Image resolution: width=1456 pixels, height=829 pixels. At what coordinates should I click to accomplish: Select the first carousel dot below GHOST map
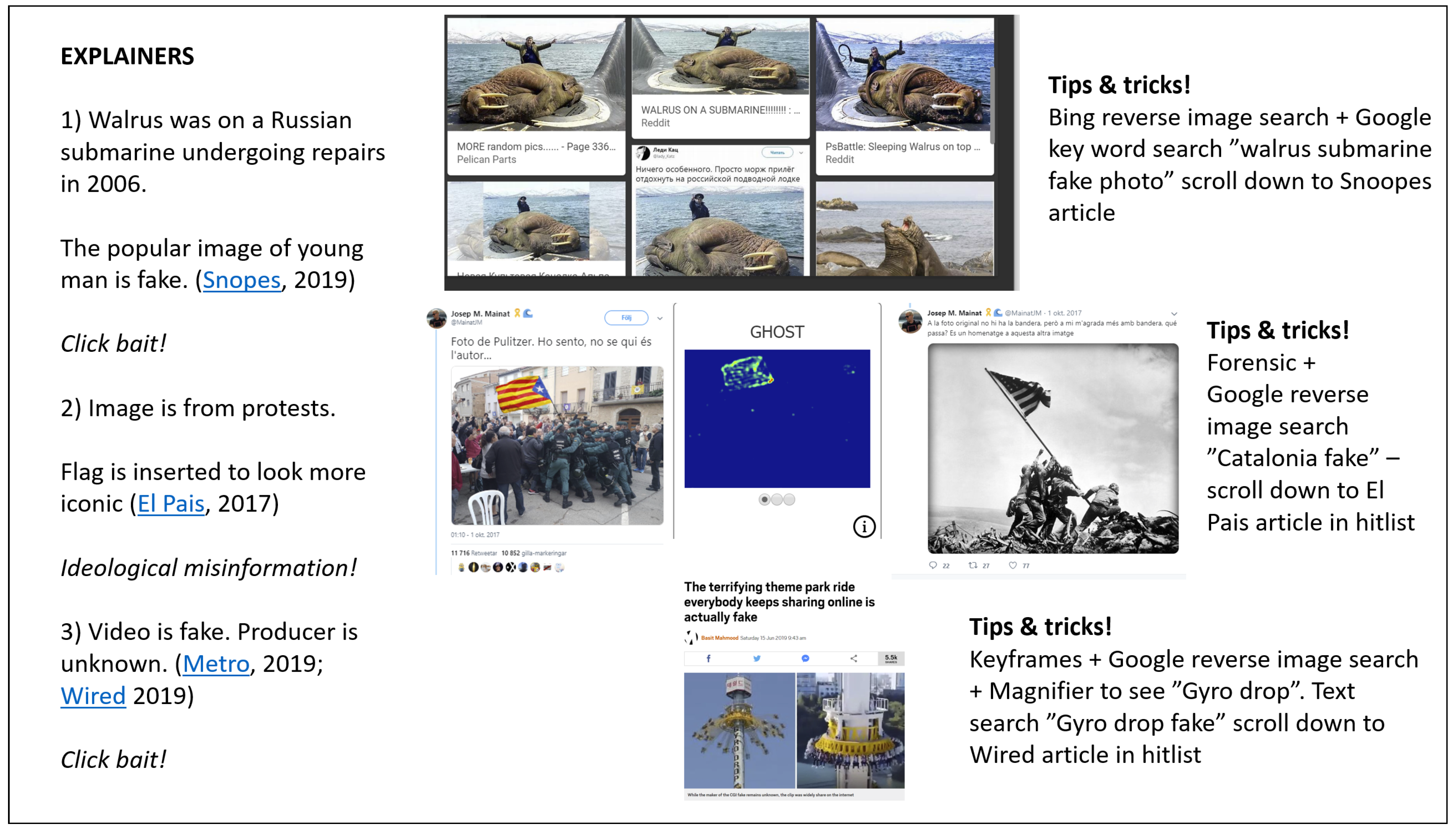(765, 499)
